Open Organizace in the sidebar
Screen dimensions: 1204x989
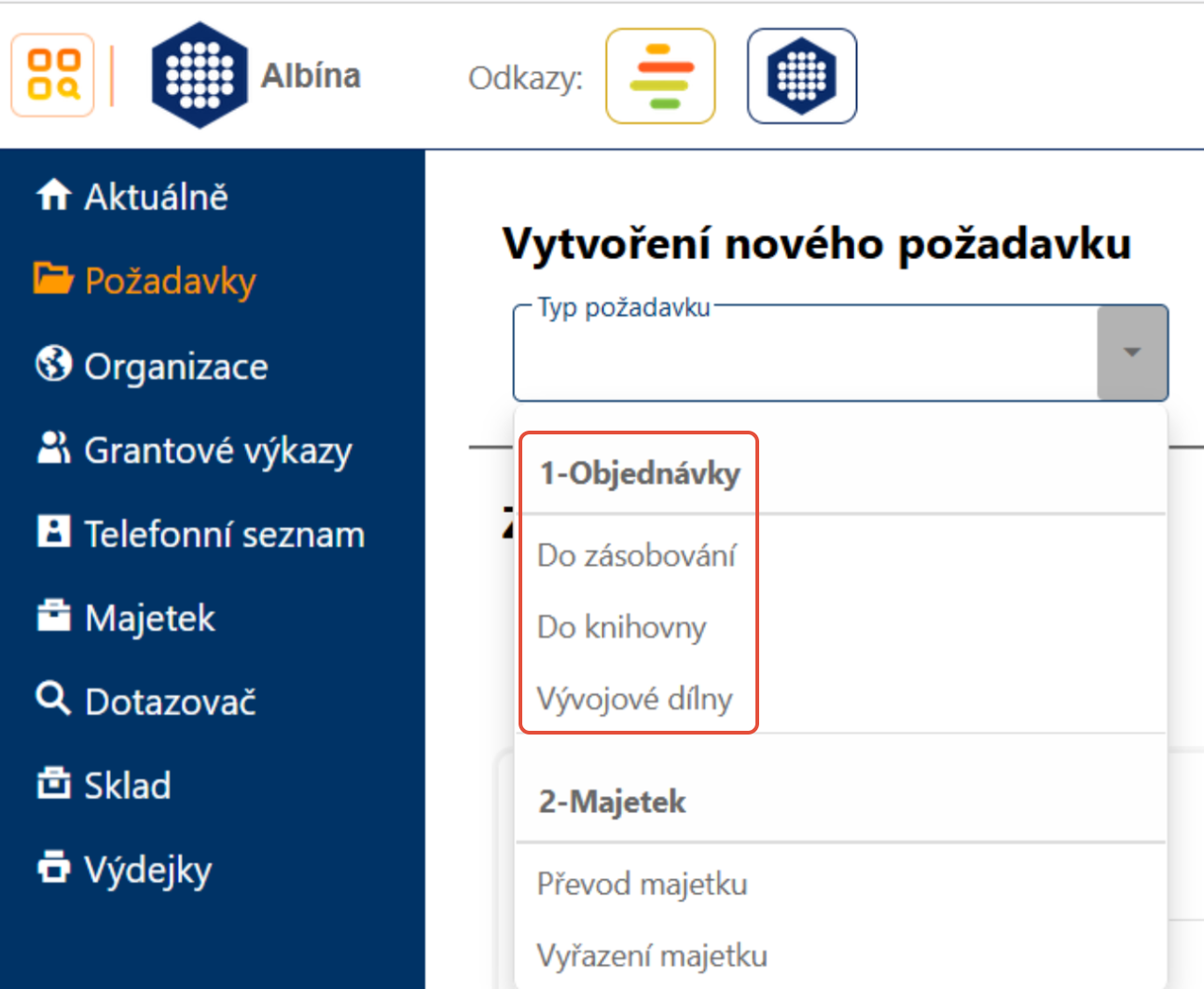tap(176, 367)
